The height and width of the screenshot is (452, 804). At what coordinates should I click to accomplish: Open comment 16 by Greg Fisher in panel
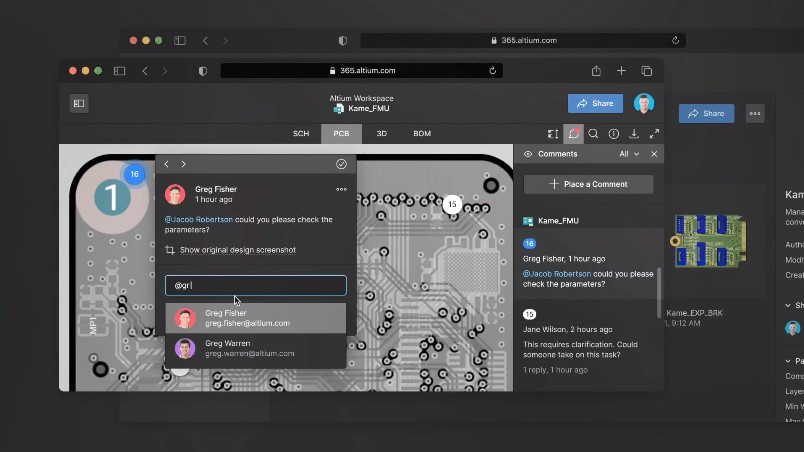point(588,261)
